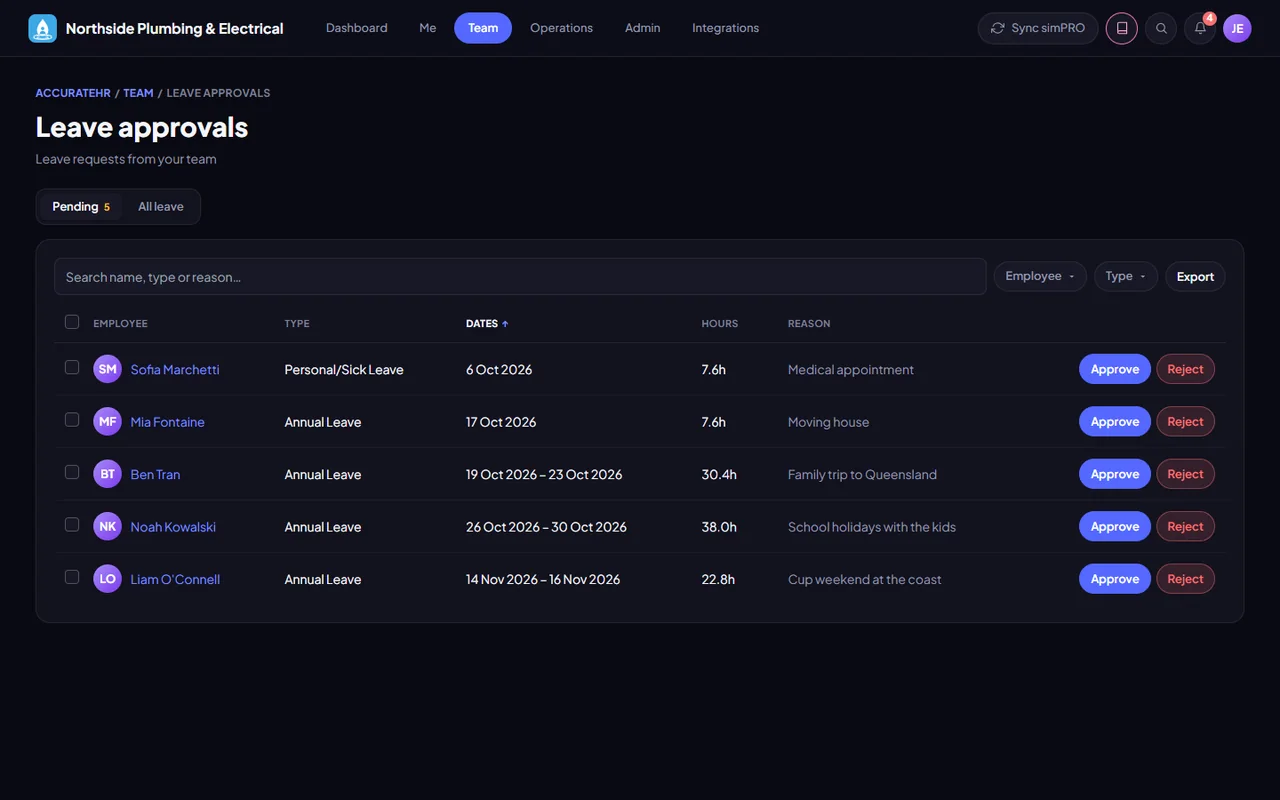Click Mia Fontaine's MF avatar
The width and height of the screenshot is (1280, 800).
click(107, 422)
